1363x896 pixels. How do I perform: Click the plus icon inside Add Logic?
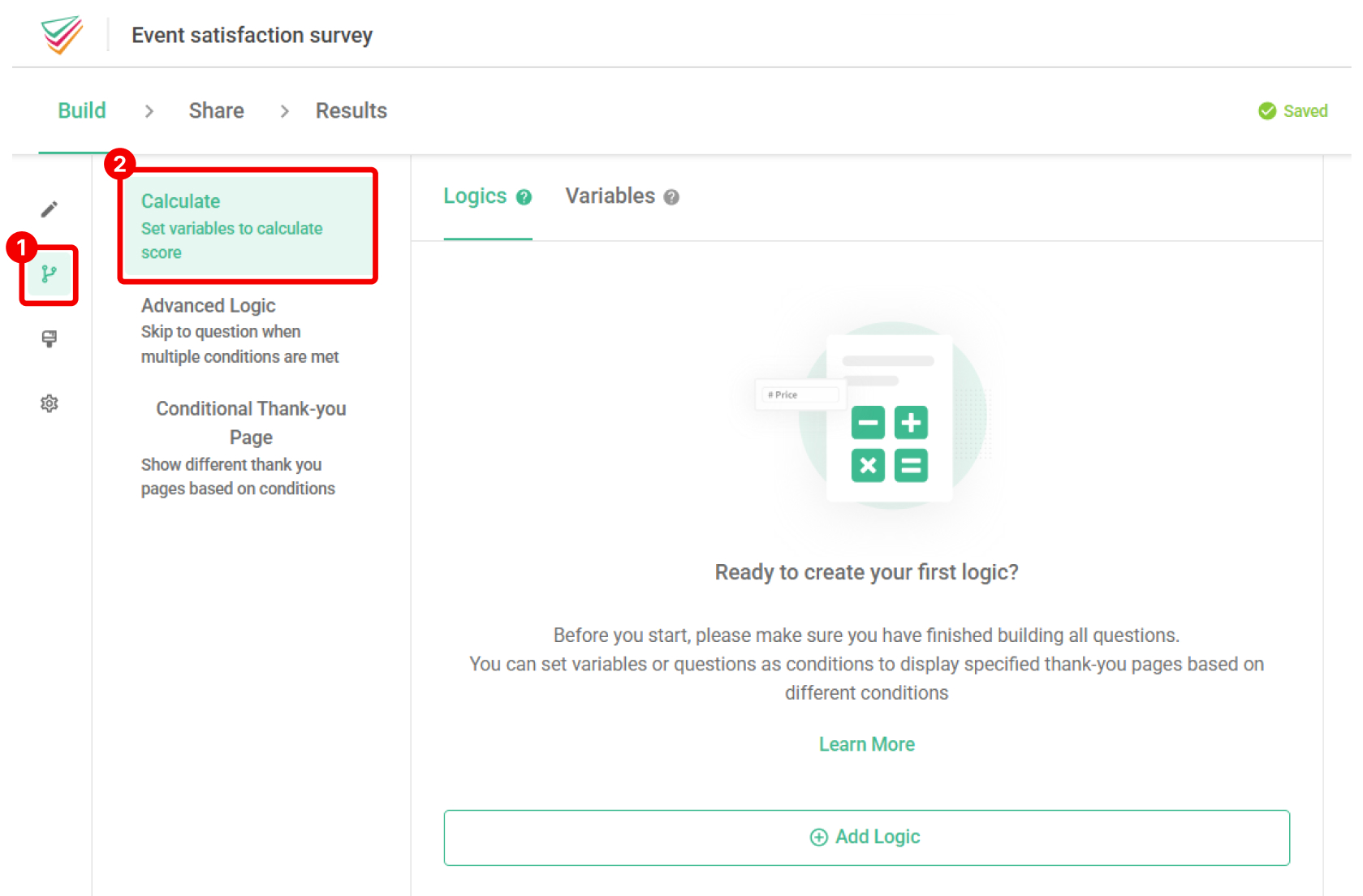coord(818,837)
